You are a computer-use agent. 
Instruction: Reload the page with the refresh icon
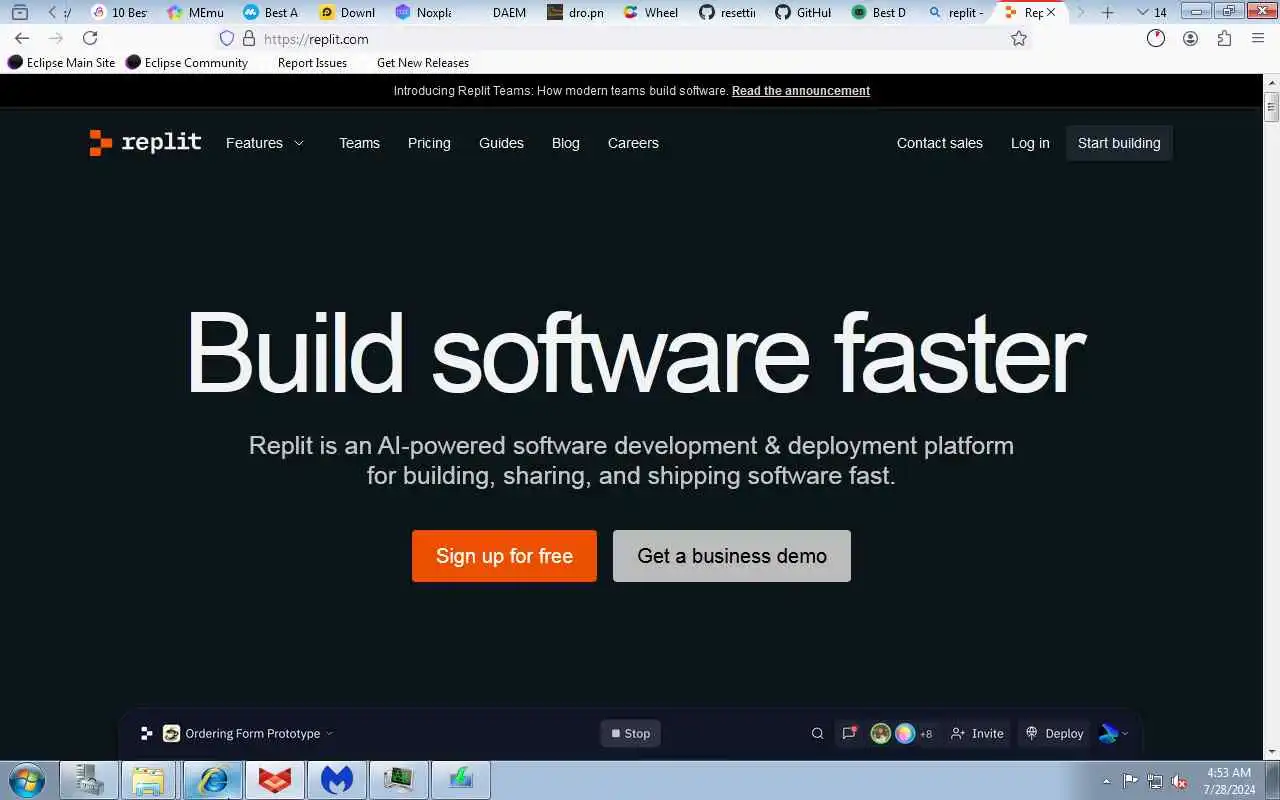[90, 38]
